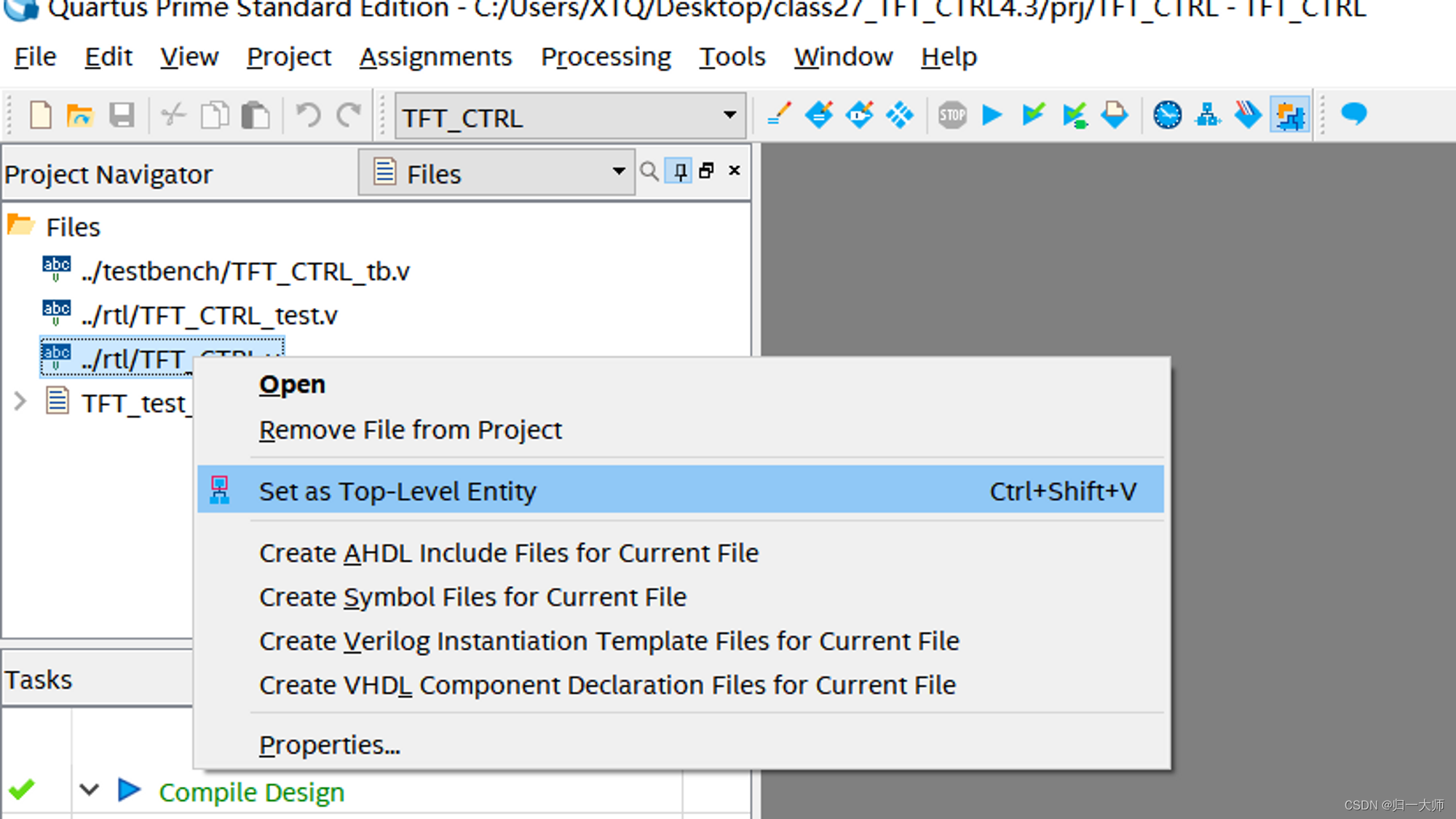
Task: Choose Create AHDL Include Files option
Action: click(x=681, y=553)
